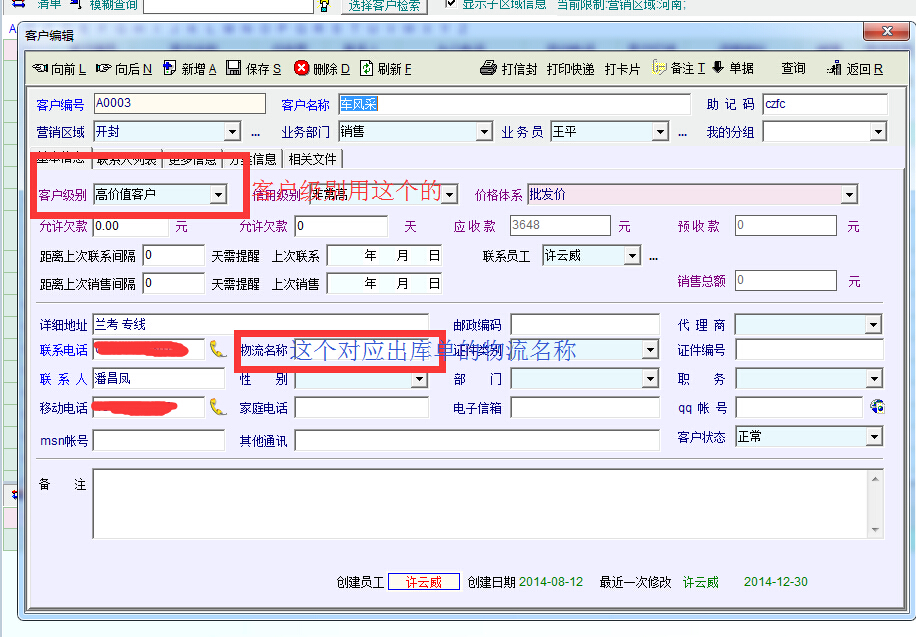
Task: Refresh the form with 刷新
Action: 367,69
